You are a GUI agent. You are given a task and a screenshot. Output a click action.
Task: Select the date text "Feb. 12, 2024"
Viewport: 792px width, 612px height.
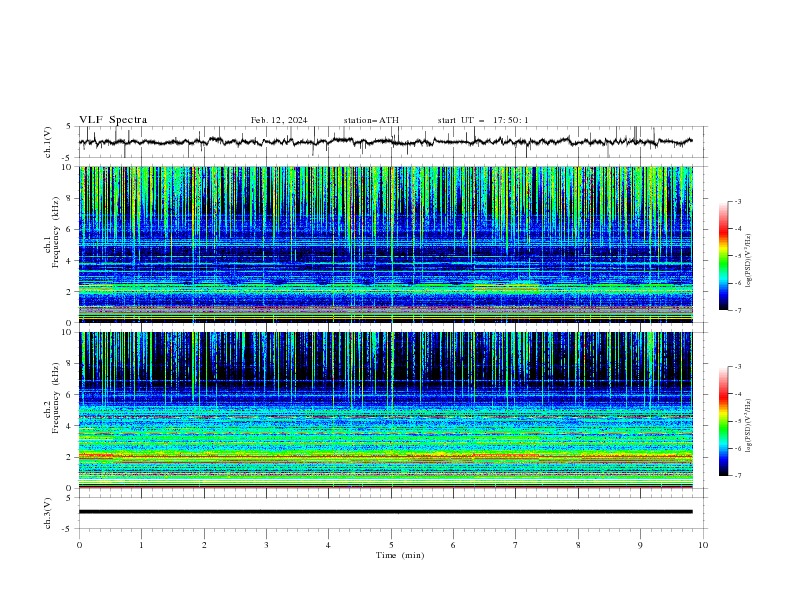279,120
